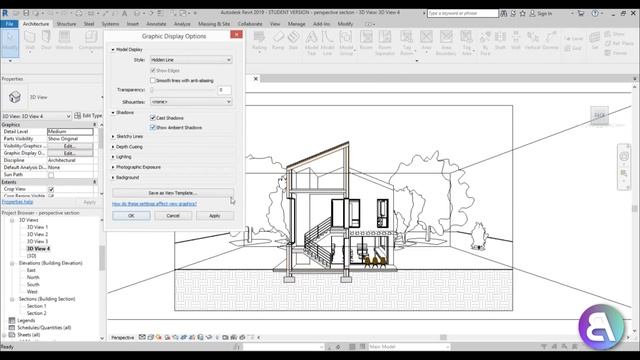Open the settings help link in dialog
This screenshot has width=640, height=360.
[x=154, y=204]
